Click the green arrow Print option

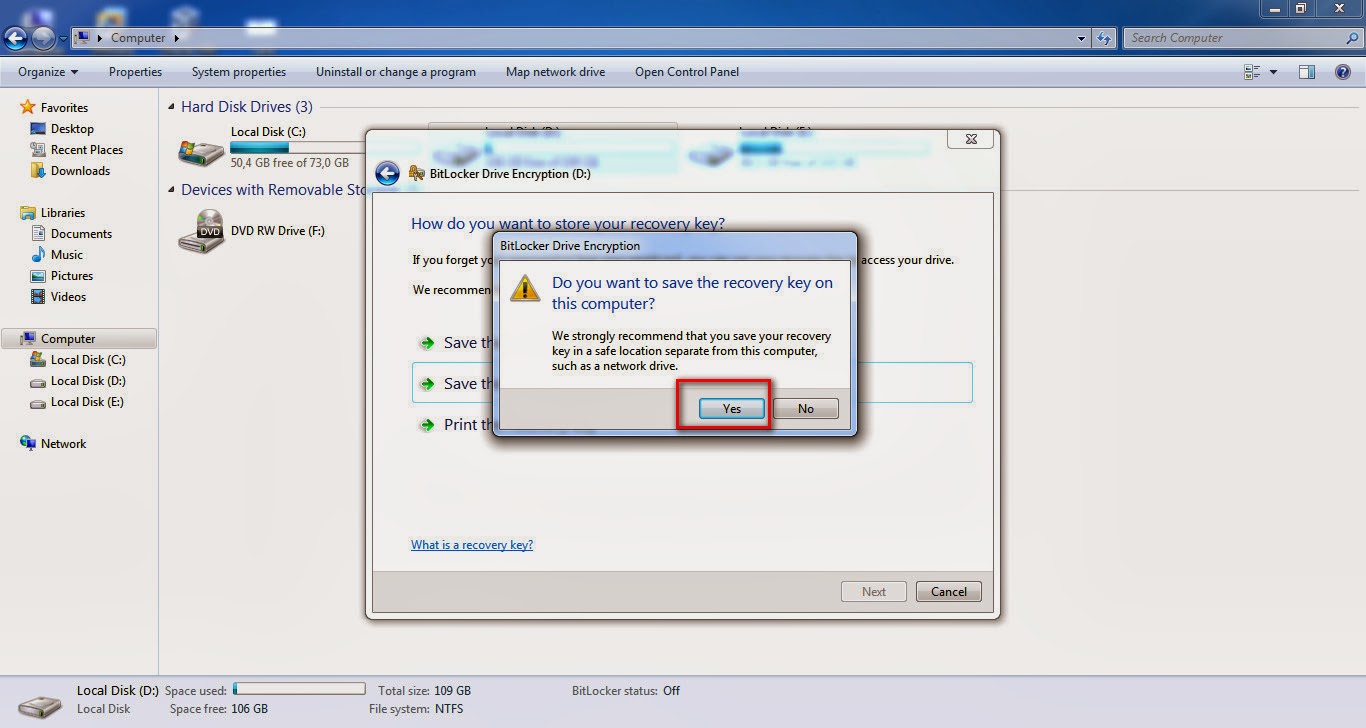[427, 425]
